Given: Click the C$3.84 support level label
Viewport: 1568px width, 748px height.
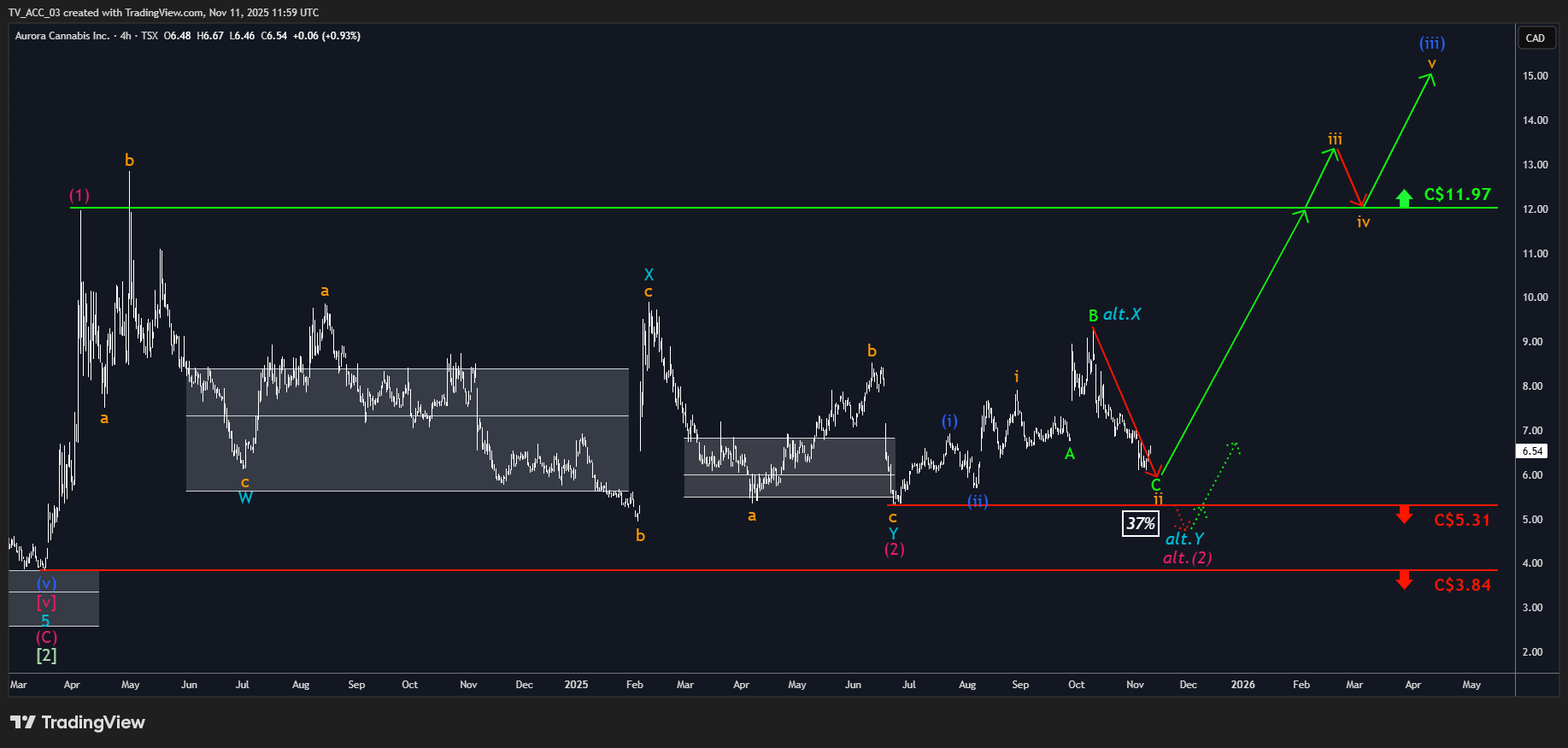Looking at the screenshot, I should tap(1462, 585).
